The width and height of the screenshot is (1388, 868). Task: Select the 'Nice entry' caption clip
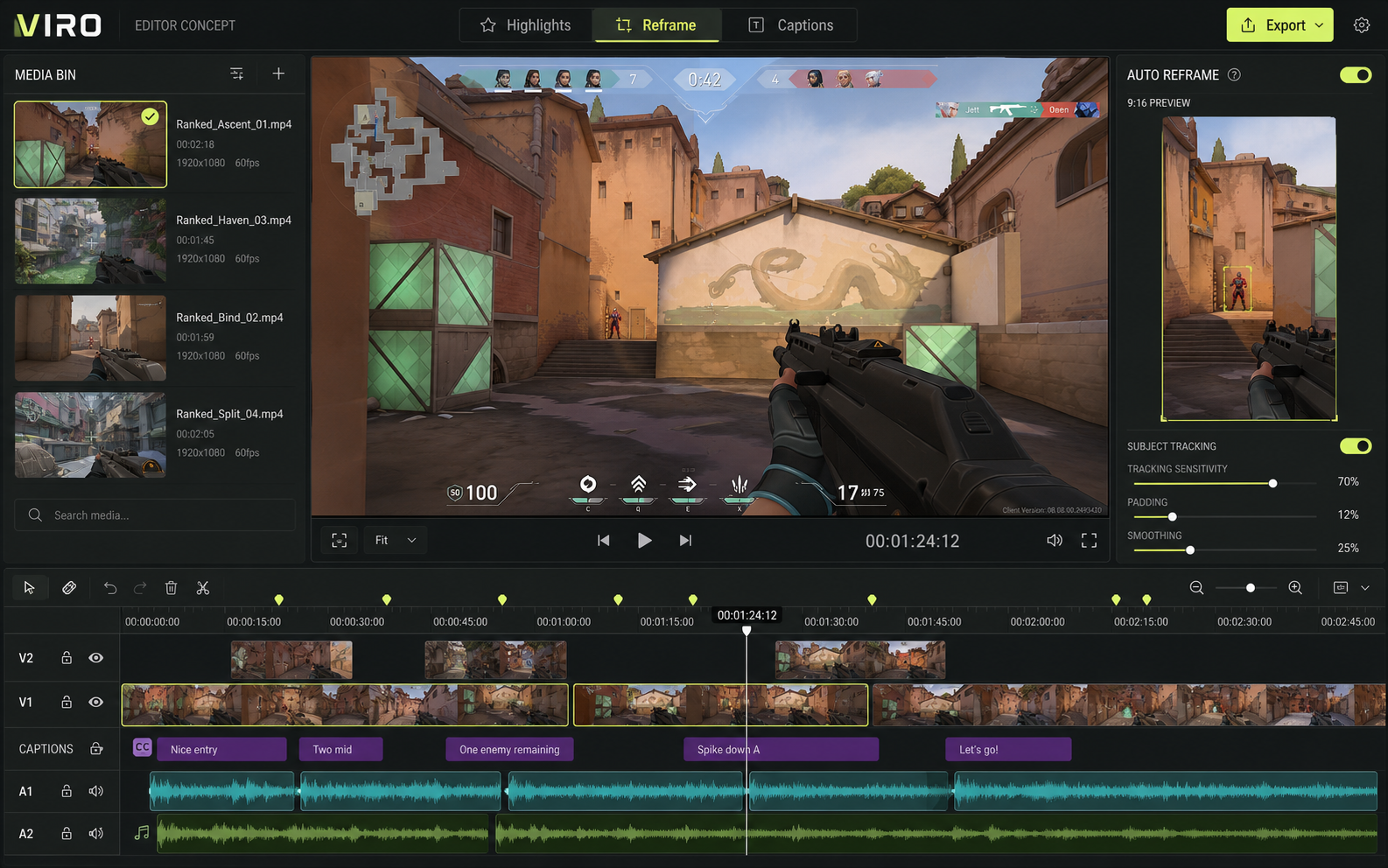[x=221, y=749]
